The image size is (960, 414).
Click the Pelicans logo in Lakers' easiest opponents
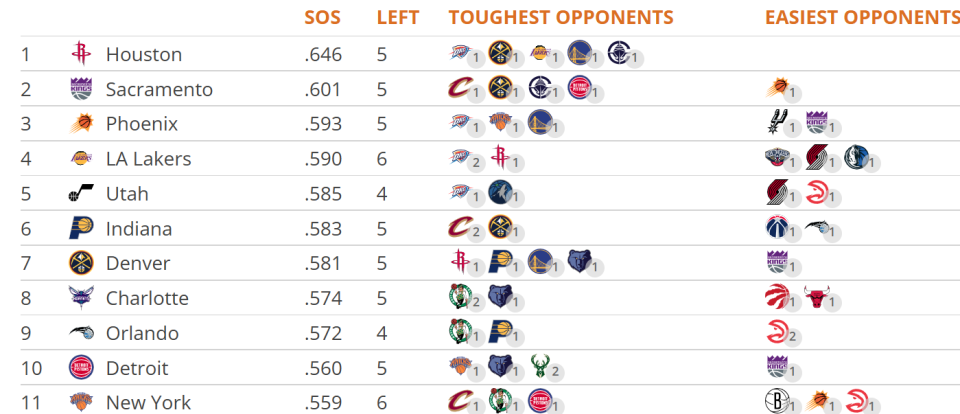(x=776, y=158)
